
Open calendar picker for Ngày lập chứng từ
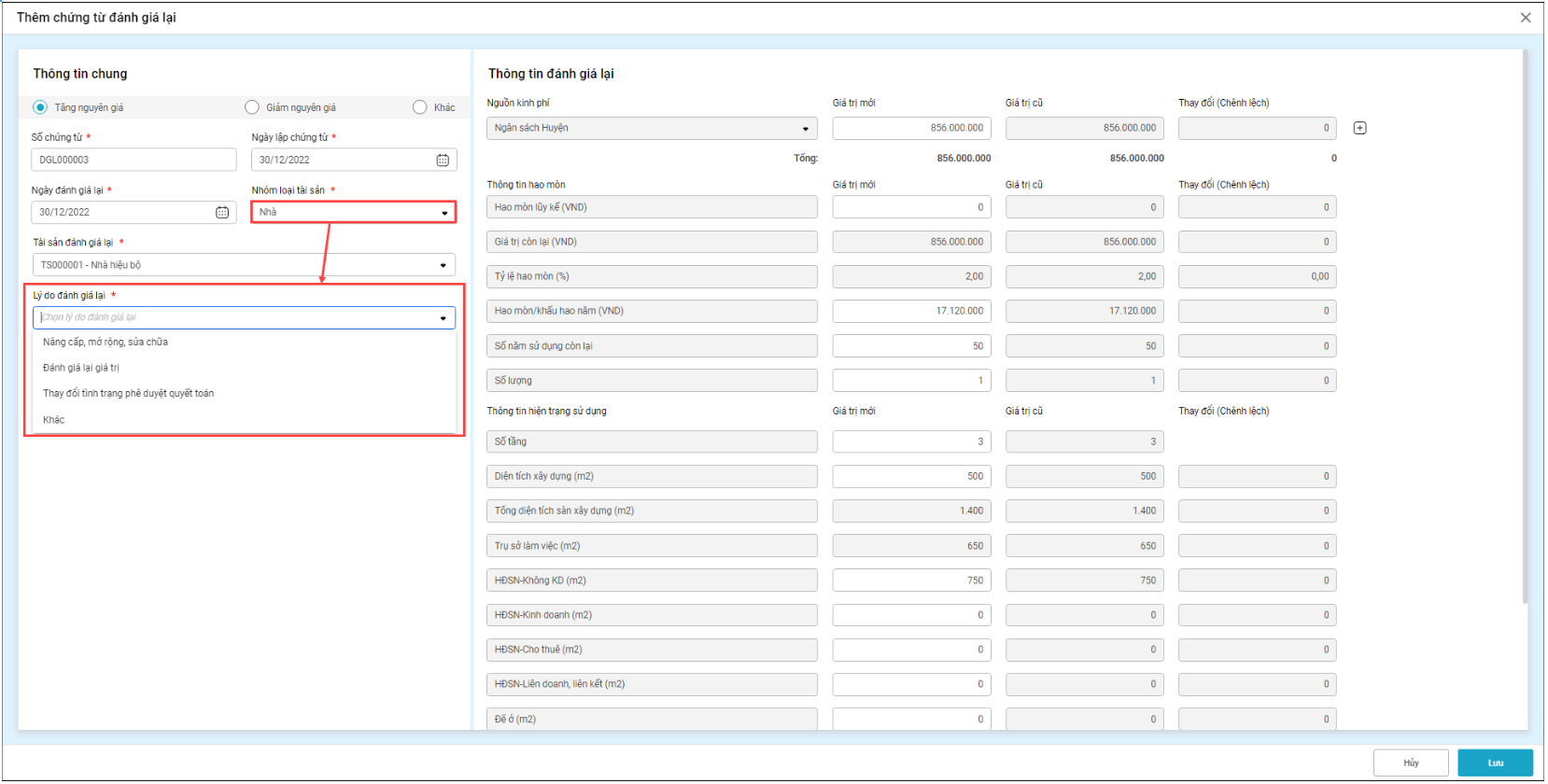(443, 161)
